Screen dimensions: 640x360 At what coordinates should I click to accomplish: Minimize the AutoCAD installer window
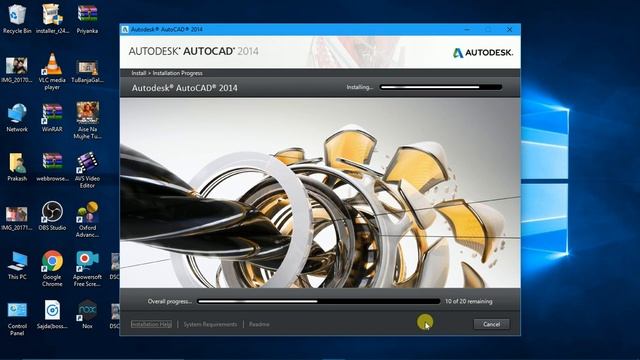point(467,29)
